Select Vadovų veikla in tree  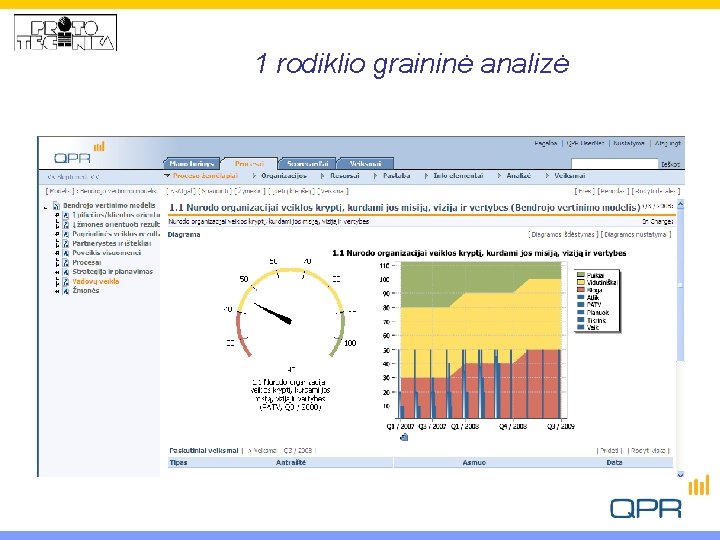click(96, 281)
